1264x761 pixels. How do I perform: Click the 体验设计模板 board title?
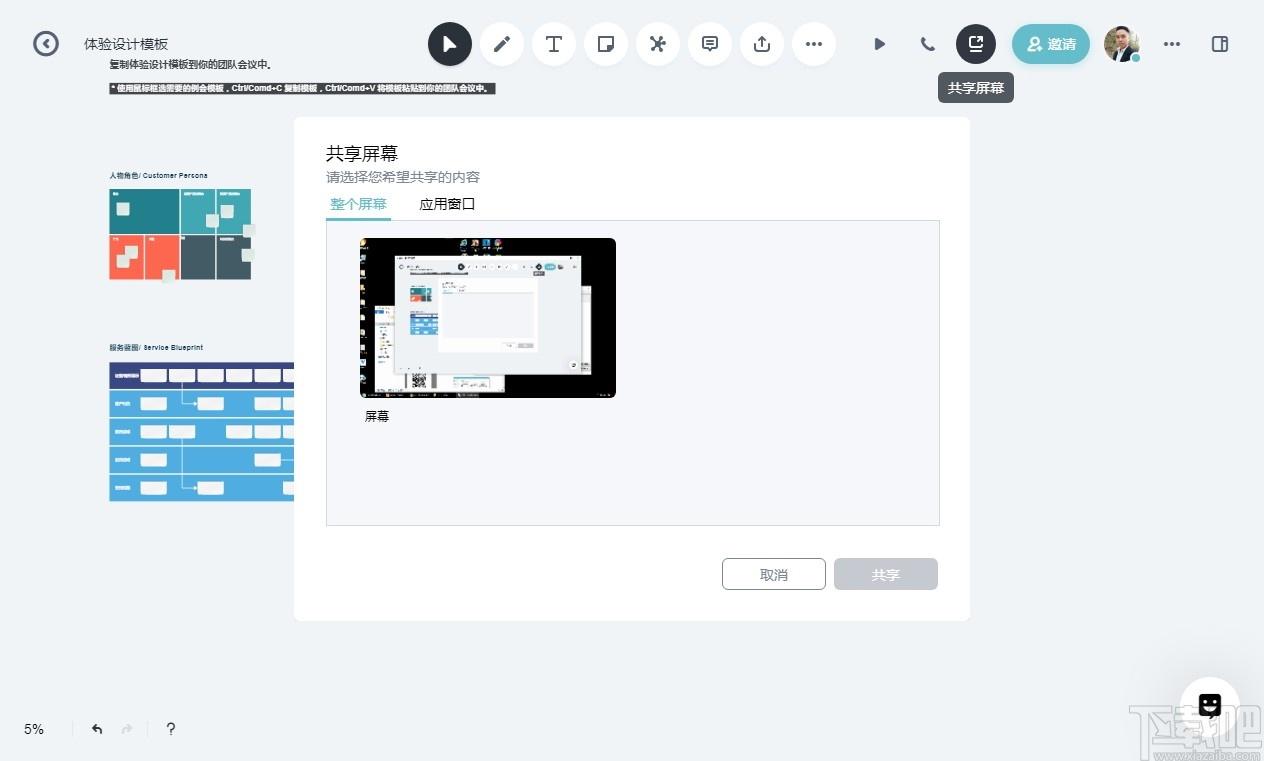coord(126,44)
